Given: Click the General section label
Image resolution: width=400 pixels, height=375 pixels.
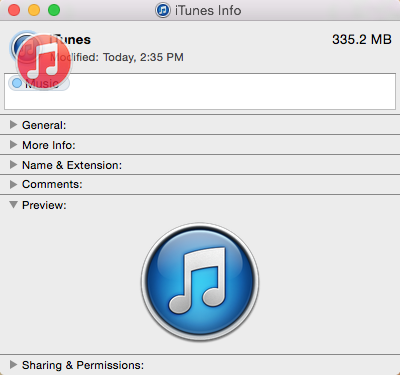Looking at the screenshot, I should (x=44, y=125).
